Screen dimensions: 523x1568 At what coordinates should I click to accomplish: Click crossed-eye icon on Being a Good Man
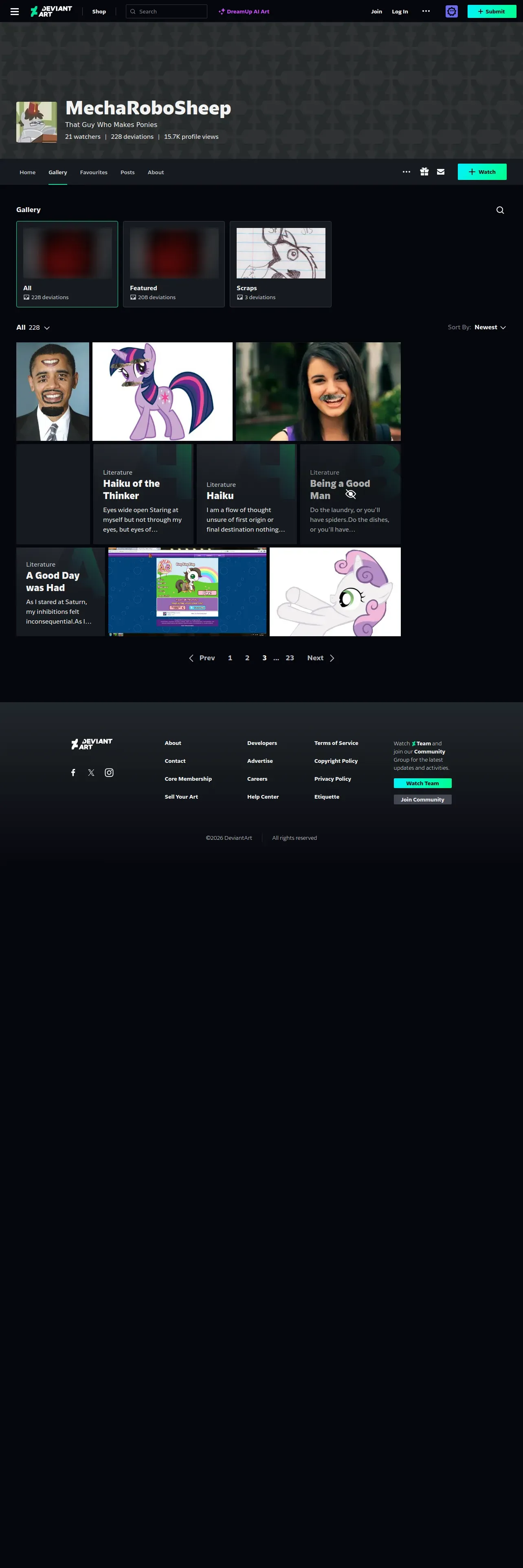point(351,494)
